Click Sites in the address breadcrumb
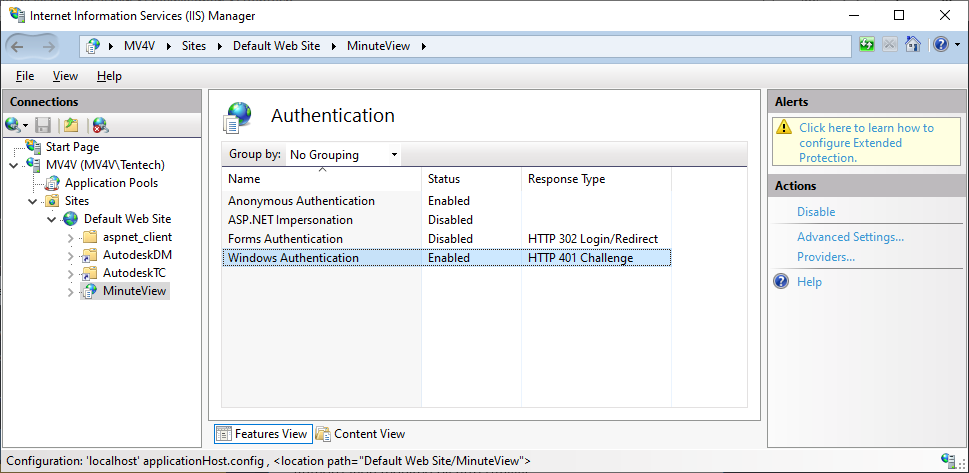The image size is (969, 473). coord(194,46)
